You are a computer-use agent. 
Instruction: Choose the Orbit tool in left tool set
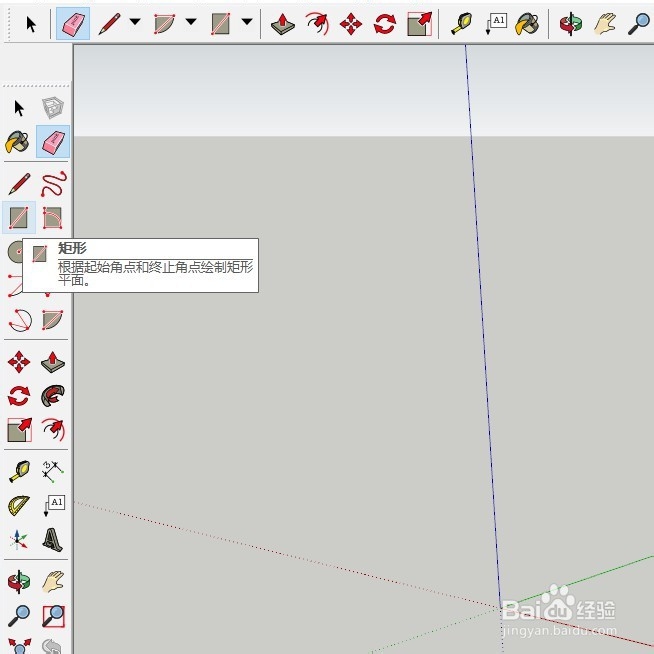(x=19, y=582)
